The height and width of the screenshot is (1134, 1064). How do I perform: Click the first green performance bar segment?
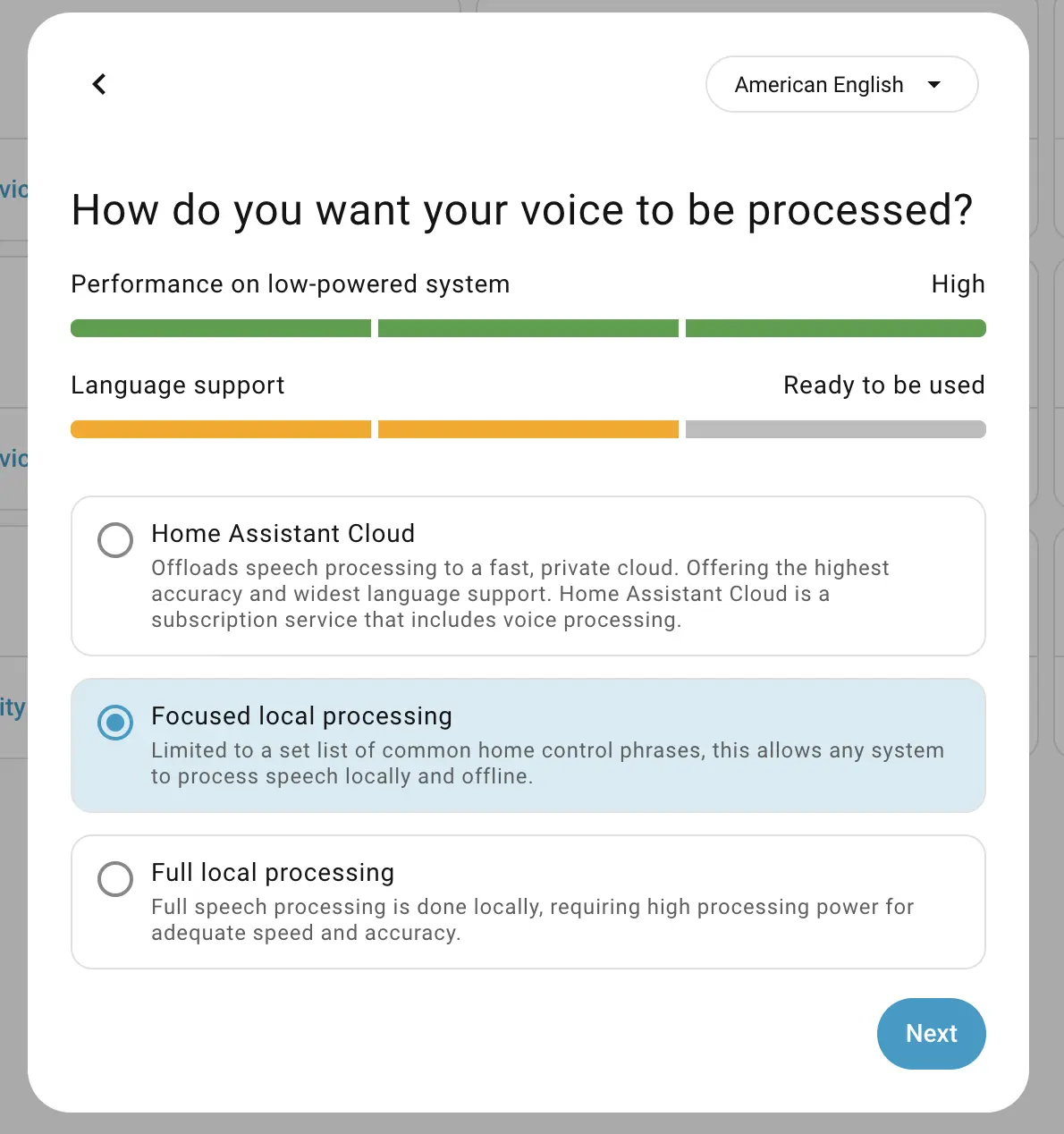tap(221, 328)
